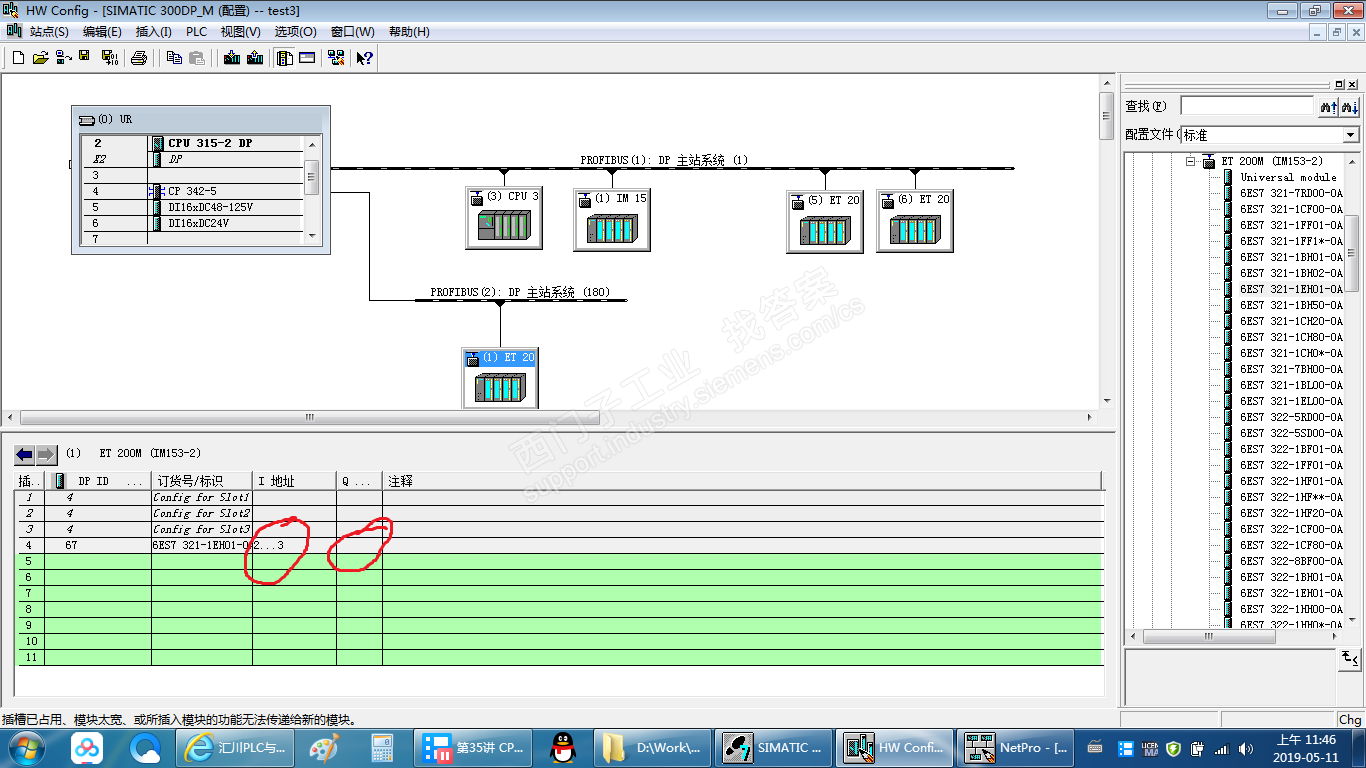This screenshot has height=768, width=1366.
Task: Select catalog item 6ES7 322-5RD00-0A
Action: click(x=1291, y=417)
